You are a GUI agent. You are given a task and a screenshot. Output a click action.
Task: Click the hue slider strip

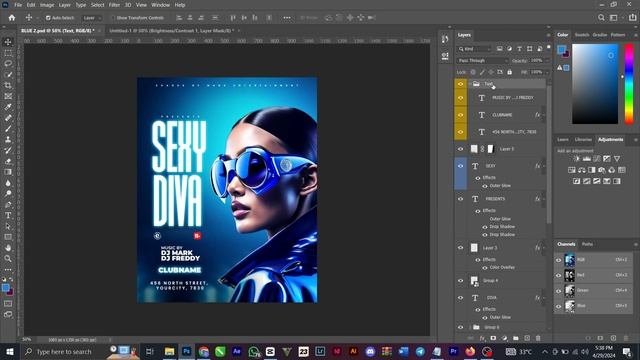[x=629, y=84]
